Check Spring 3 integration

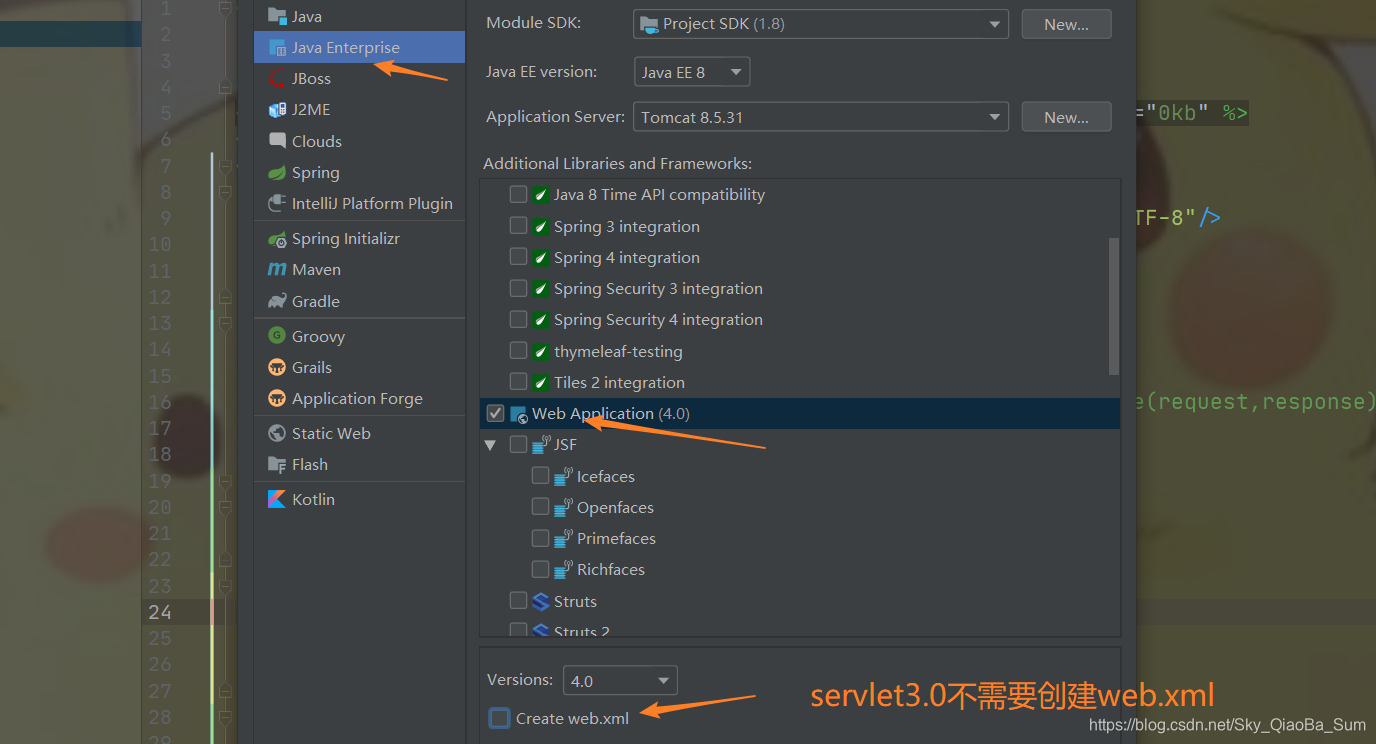tap(518, 225)
